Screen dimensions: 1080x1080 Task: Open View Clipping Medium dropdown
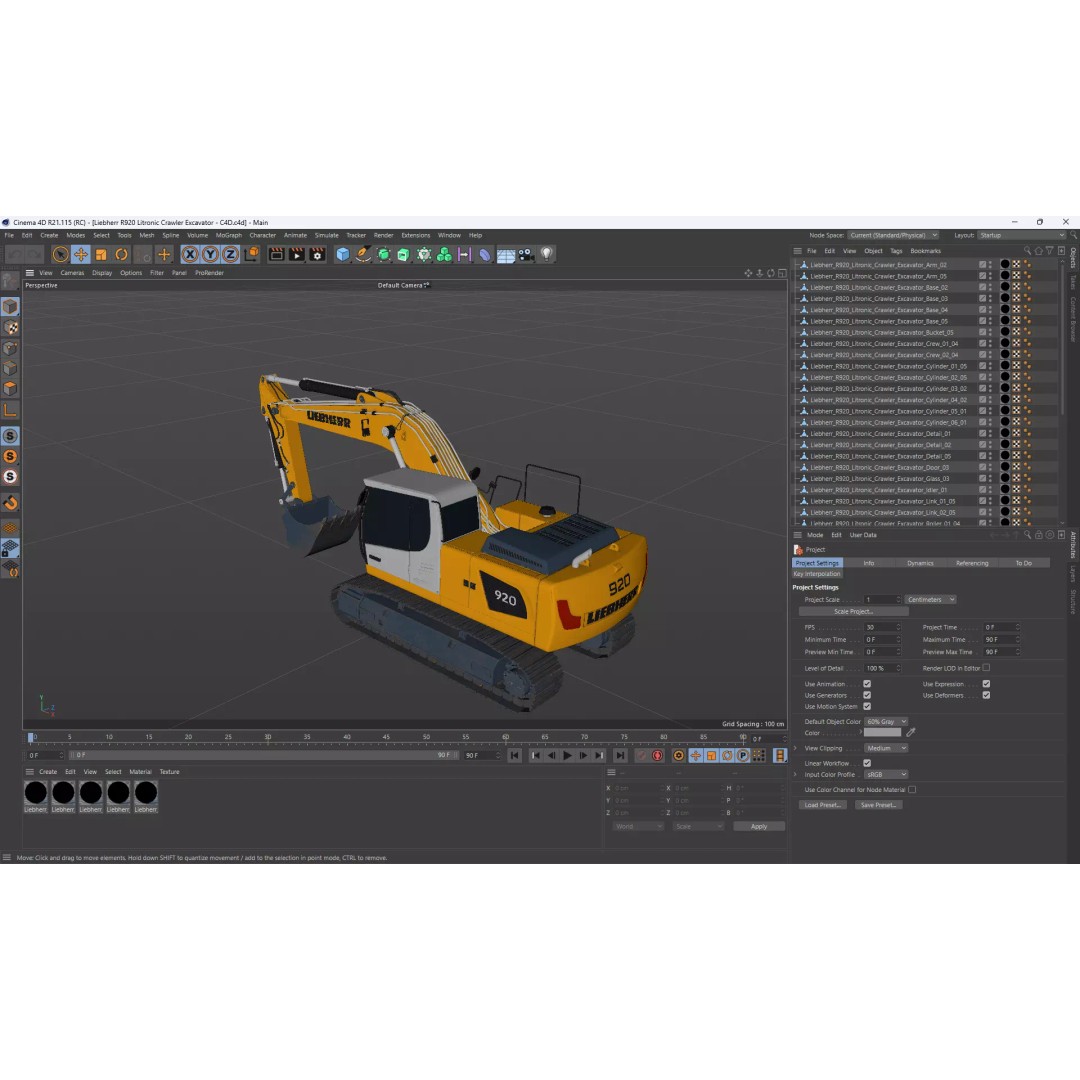(x=886, y=748)
